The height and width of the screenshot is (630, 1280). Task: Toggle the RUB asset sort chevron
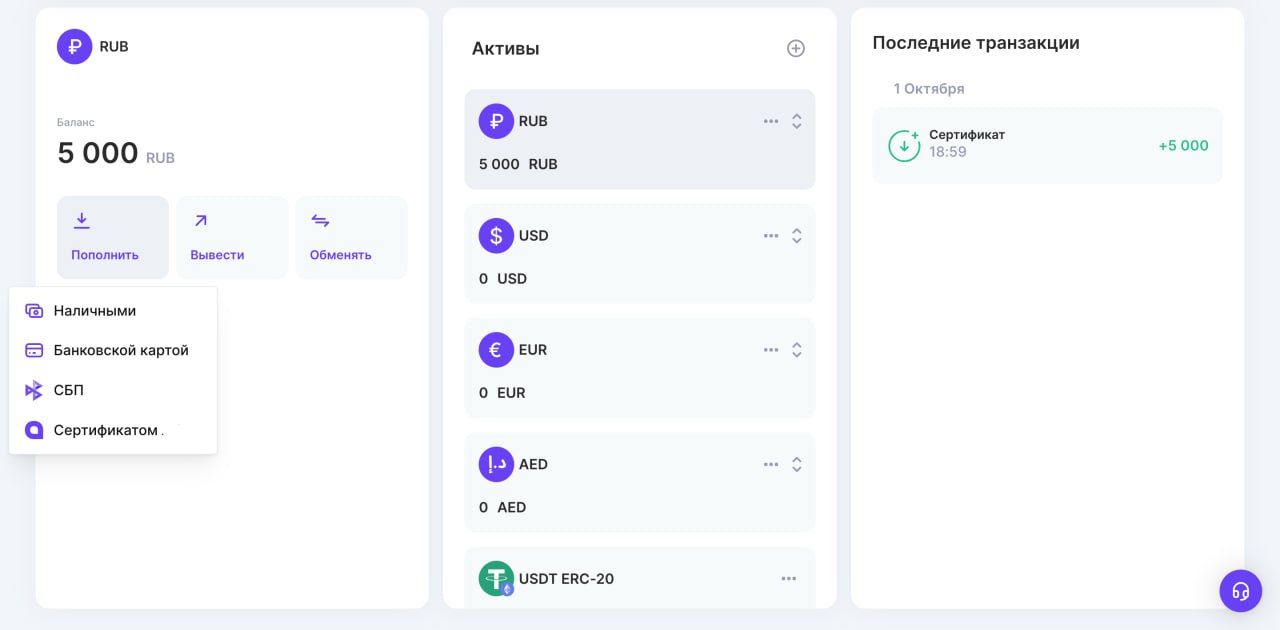click(x=796, y=120)
